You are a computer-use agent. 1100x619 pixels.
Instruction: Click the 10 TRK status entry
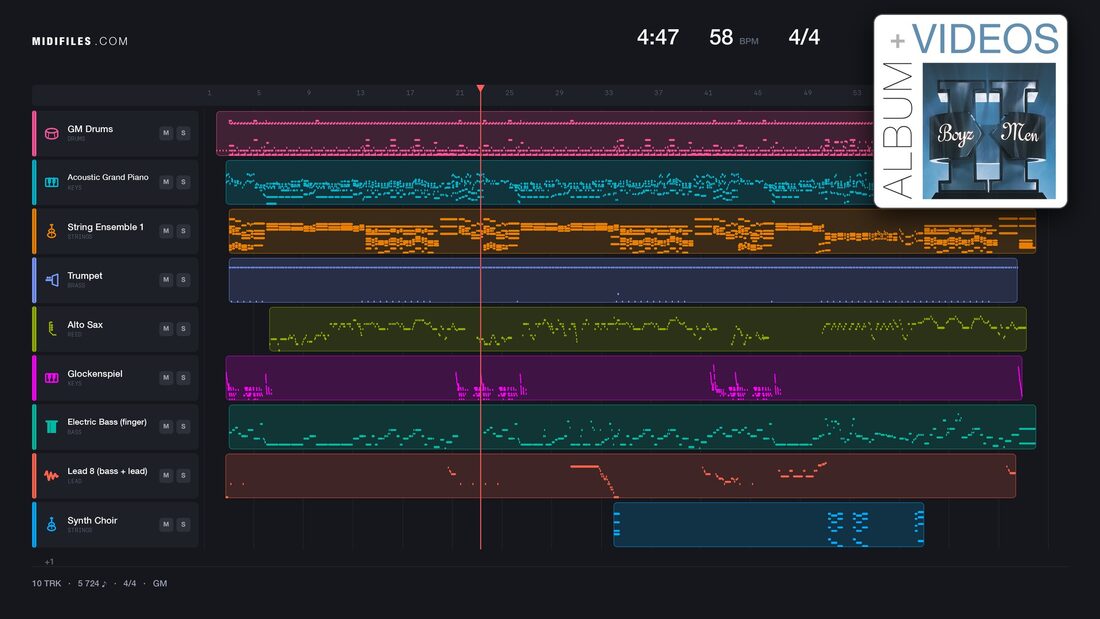[46, 583]
